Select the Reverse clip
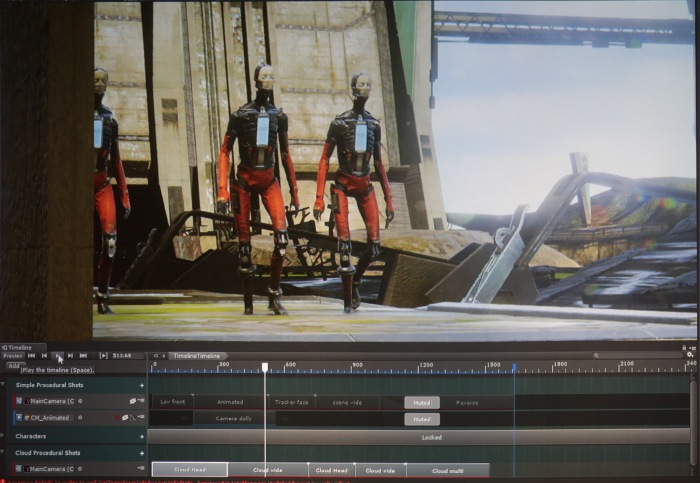 coord(467,403)
